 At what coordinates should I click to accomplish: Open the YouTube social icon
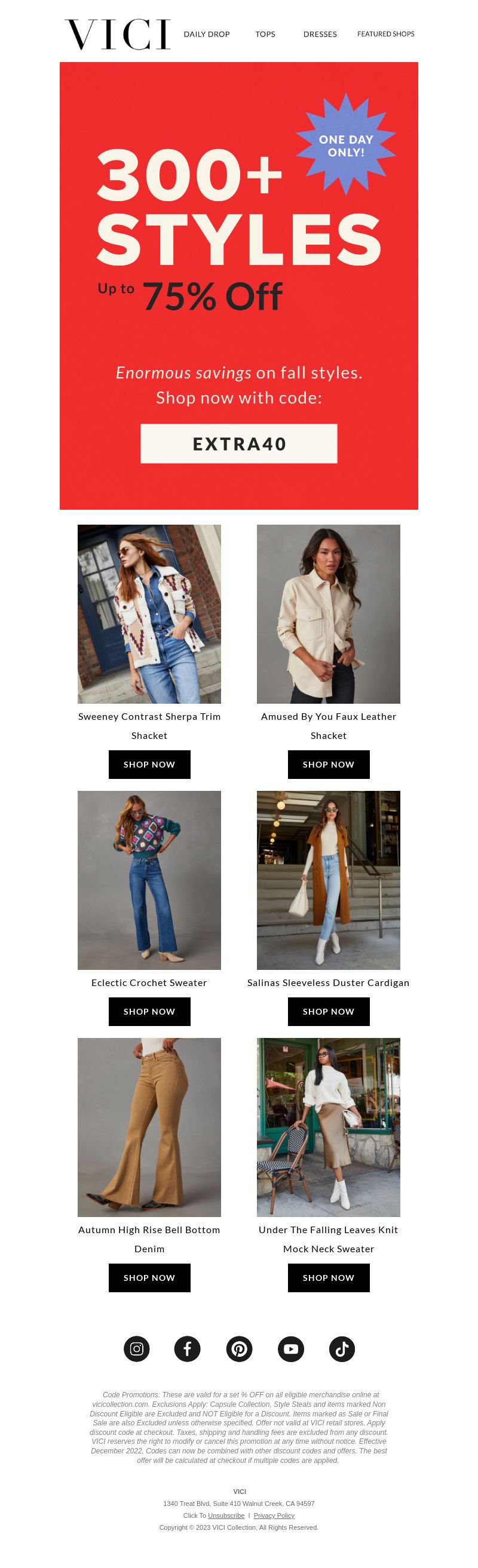(x=291, y=1349)
